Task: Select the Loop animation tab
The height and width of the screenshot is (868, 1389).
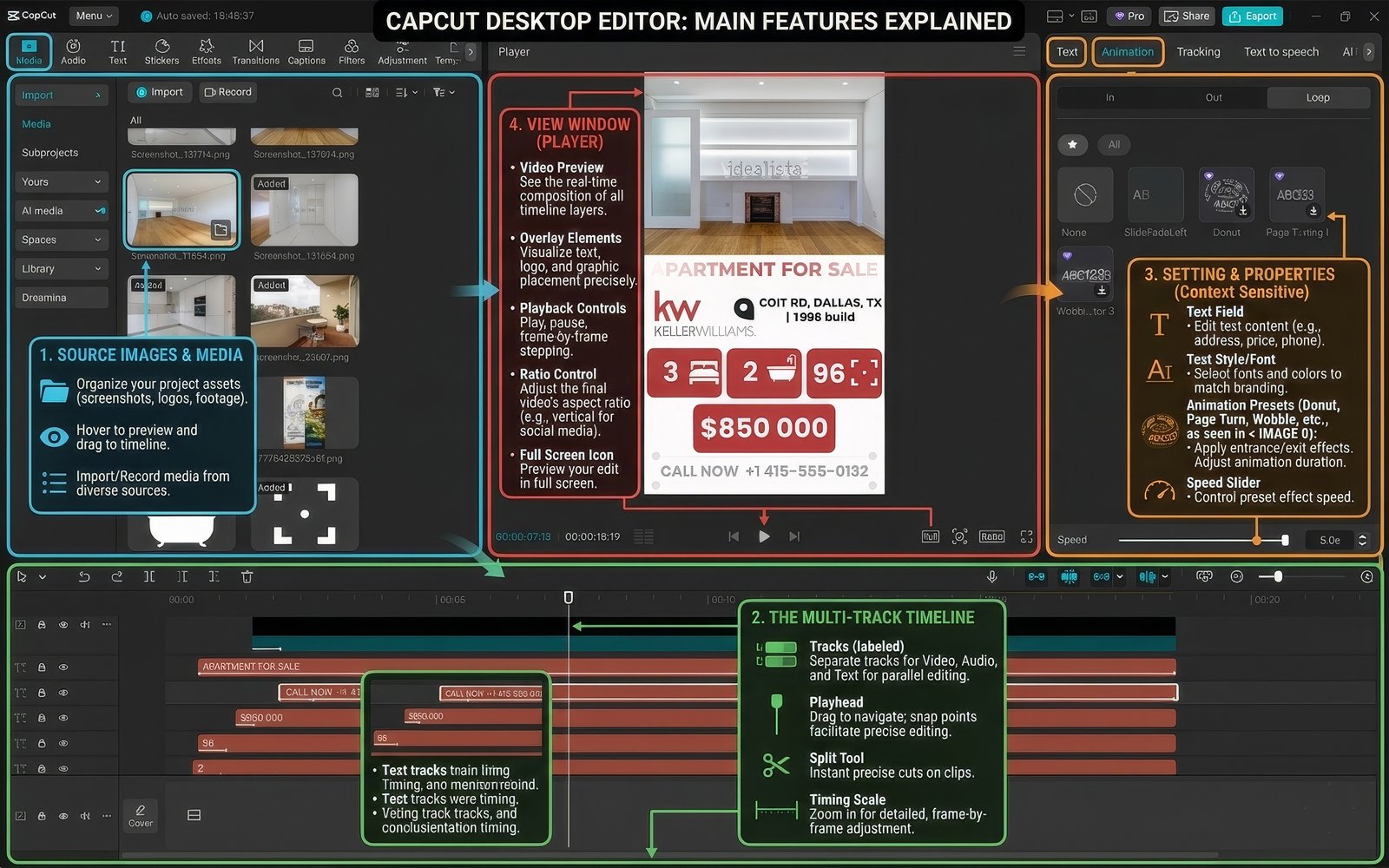Action: pyautogui.click(x=1317, y=97)
